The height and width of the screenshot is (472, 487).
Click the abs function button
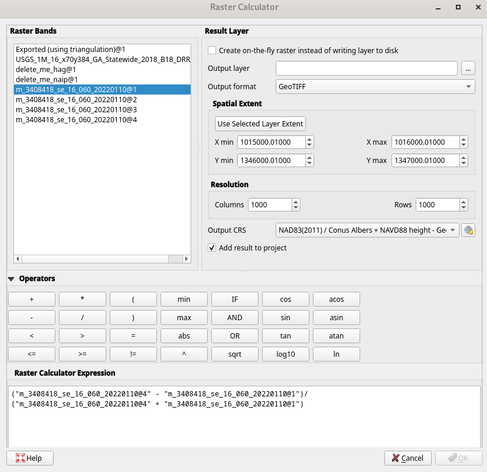coord(184,336)
